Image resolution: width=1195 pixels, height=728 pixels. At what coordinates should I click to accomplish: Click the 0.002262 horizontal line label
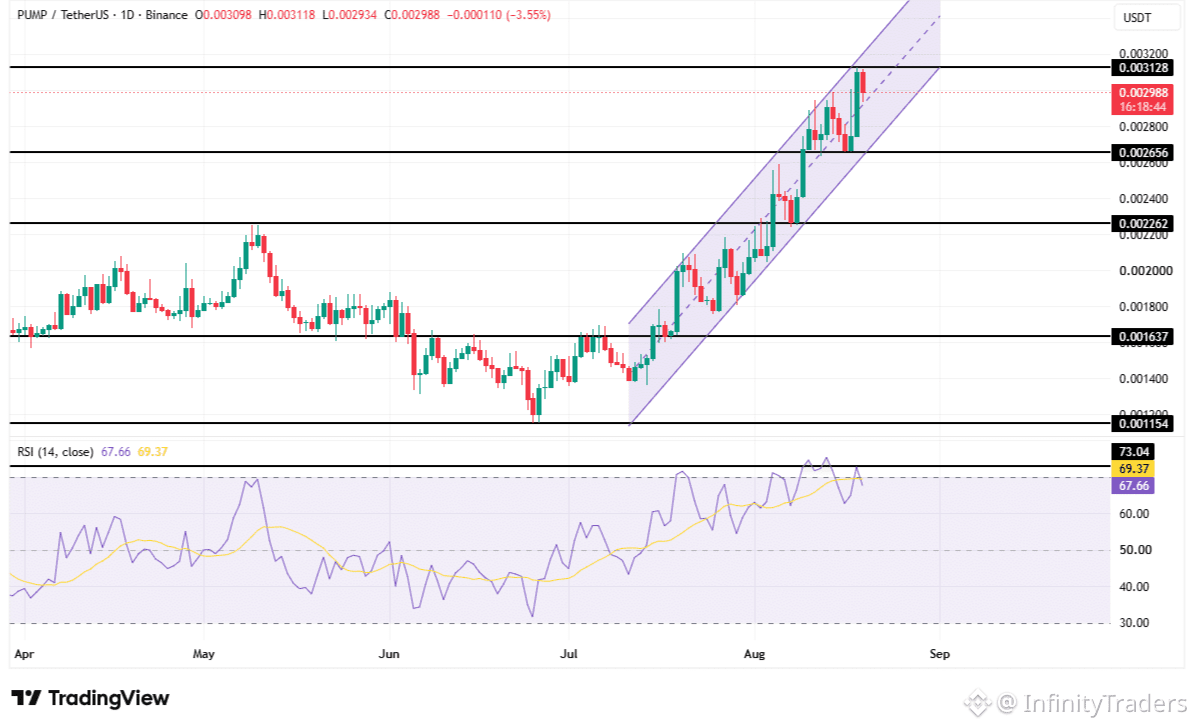(1142, 223)
